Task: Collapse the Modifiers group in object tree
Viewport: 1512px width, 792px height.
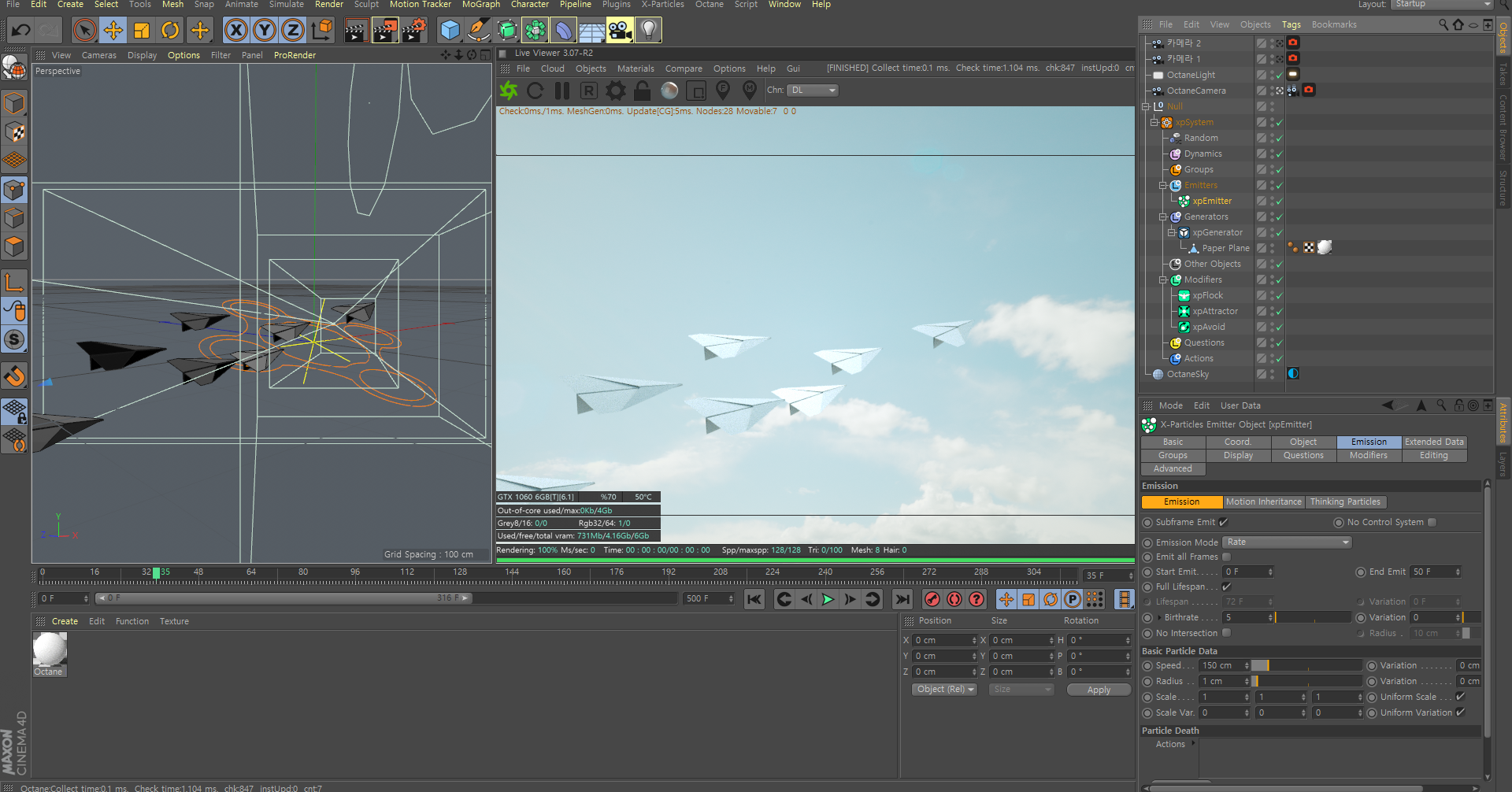Action: [x=1163, y=280]
